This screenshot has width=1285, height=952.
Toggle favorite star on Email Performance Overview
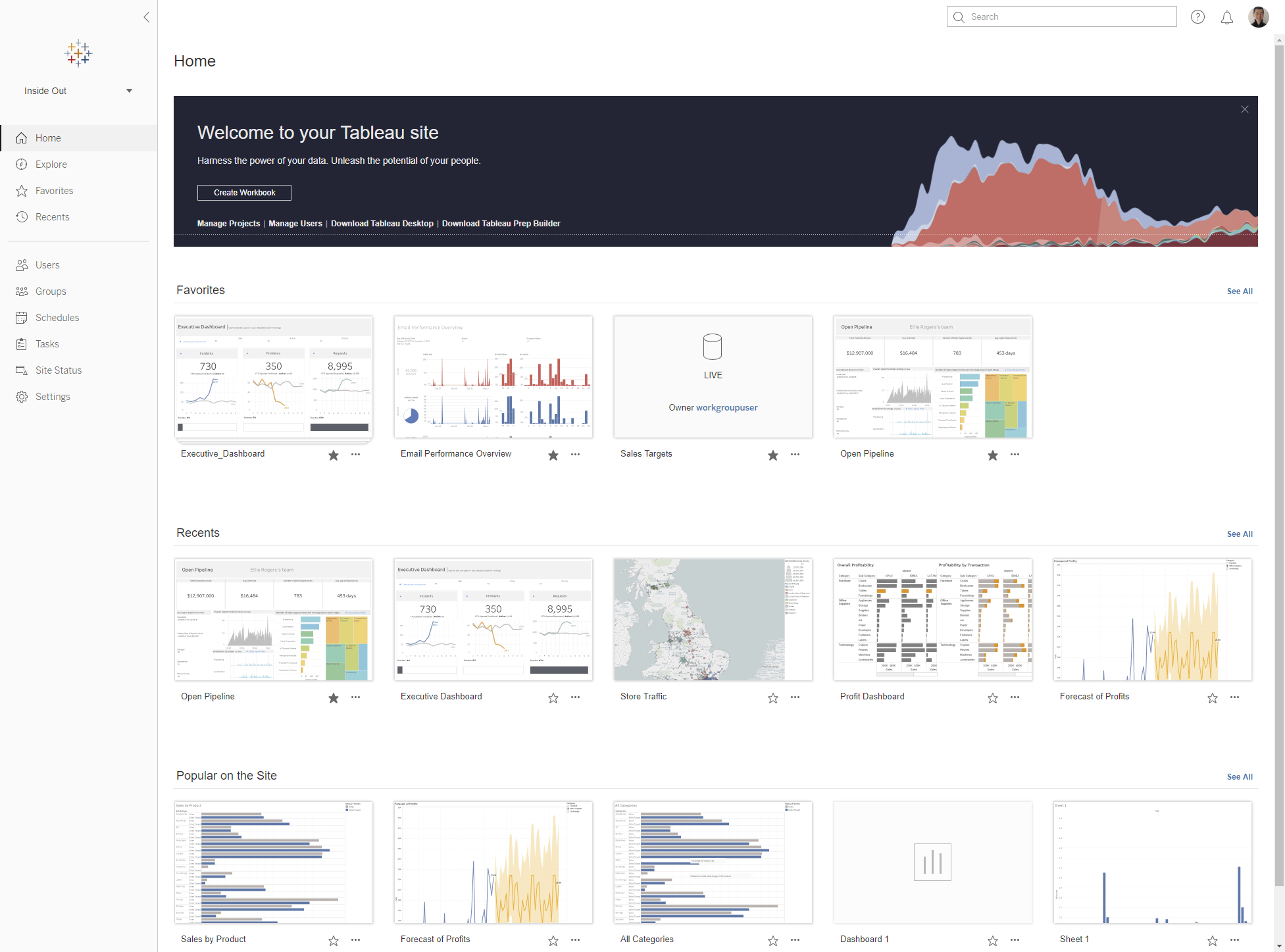click(x=553, y=455)
